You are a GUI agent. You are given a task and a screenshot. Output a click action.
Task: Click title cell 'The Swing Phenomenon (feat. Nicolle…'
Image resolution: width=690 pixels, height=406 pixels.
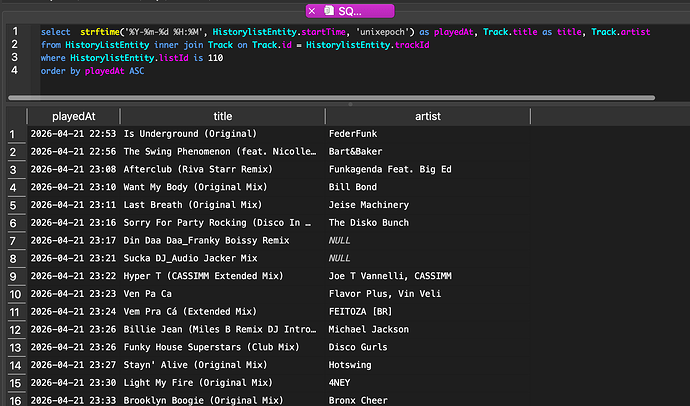[x=223, y=152]
